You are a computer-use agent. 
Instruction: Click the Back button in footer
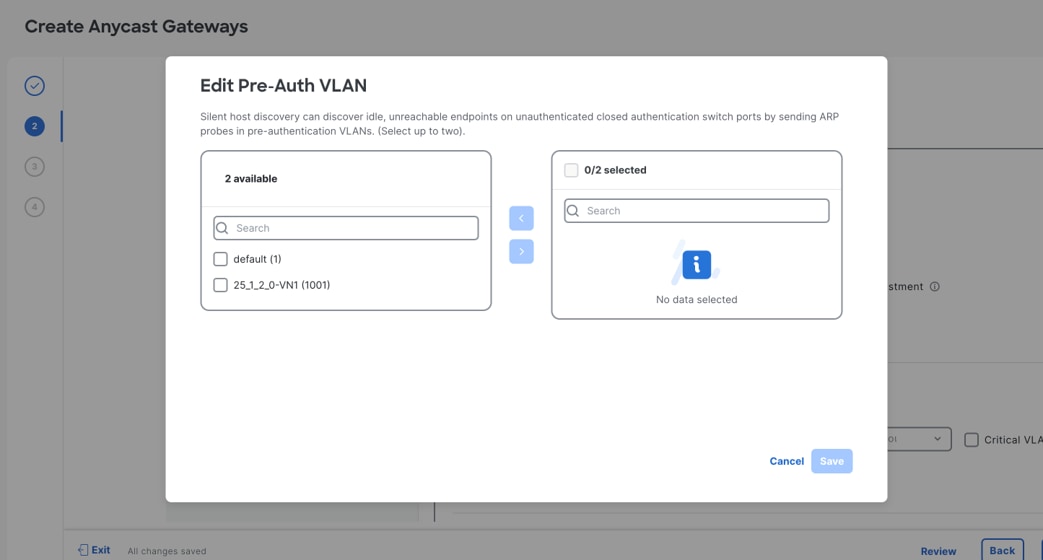click(x=1002, y=550)
